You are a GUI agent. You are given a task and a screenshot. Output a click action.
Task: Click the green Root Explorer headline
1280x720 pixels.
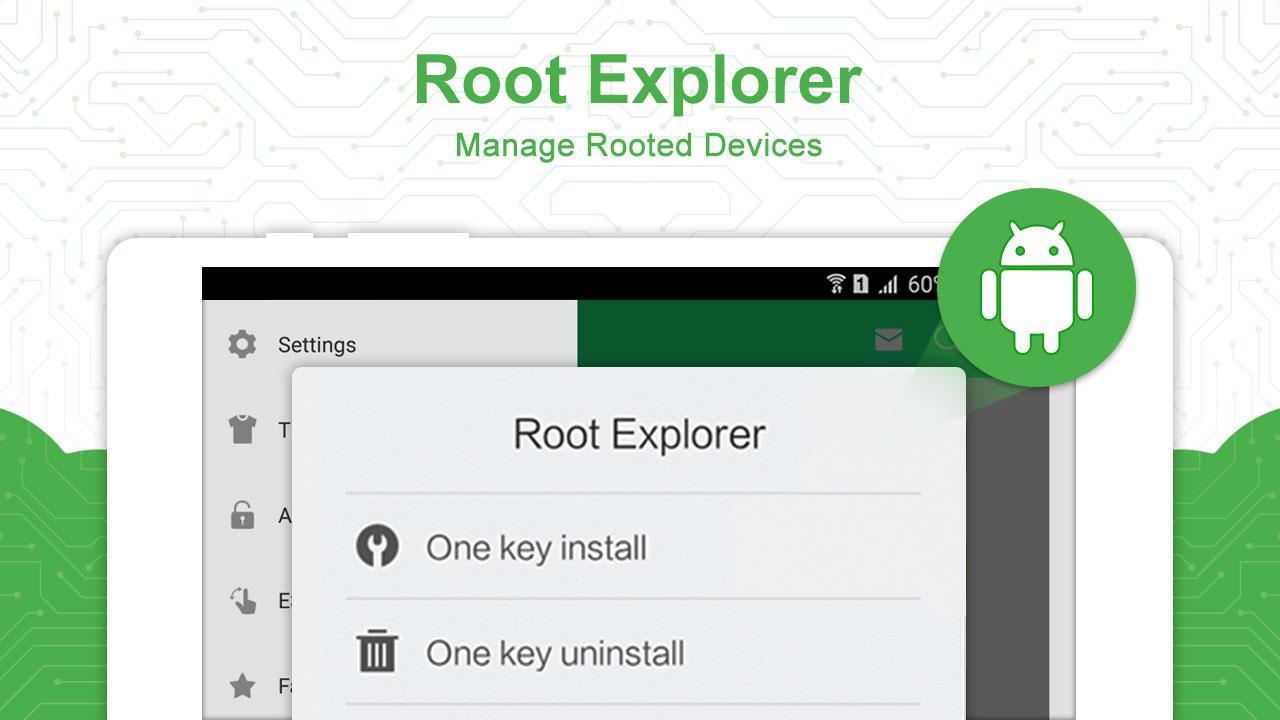pyautogui.click(x=638, y=80)
